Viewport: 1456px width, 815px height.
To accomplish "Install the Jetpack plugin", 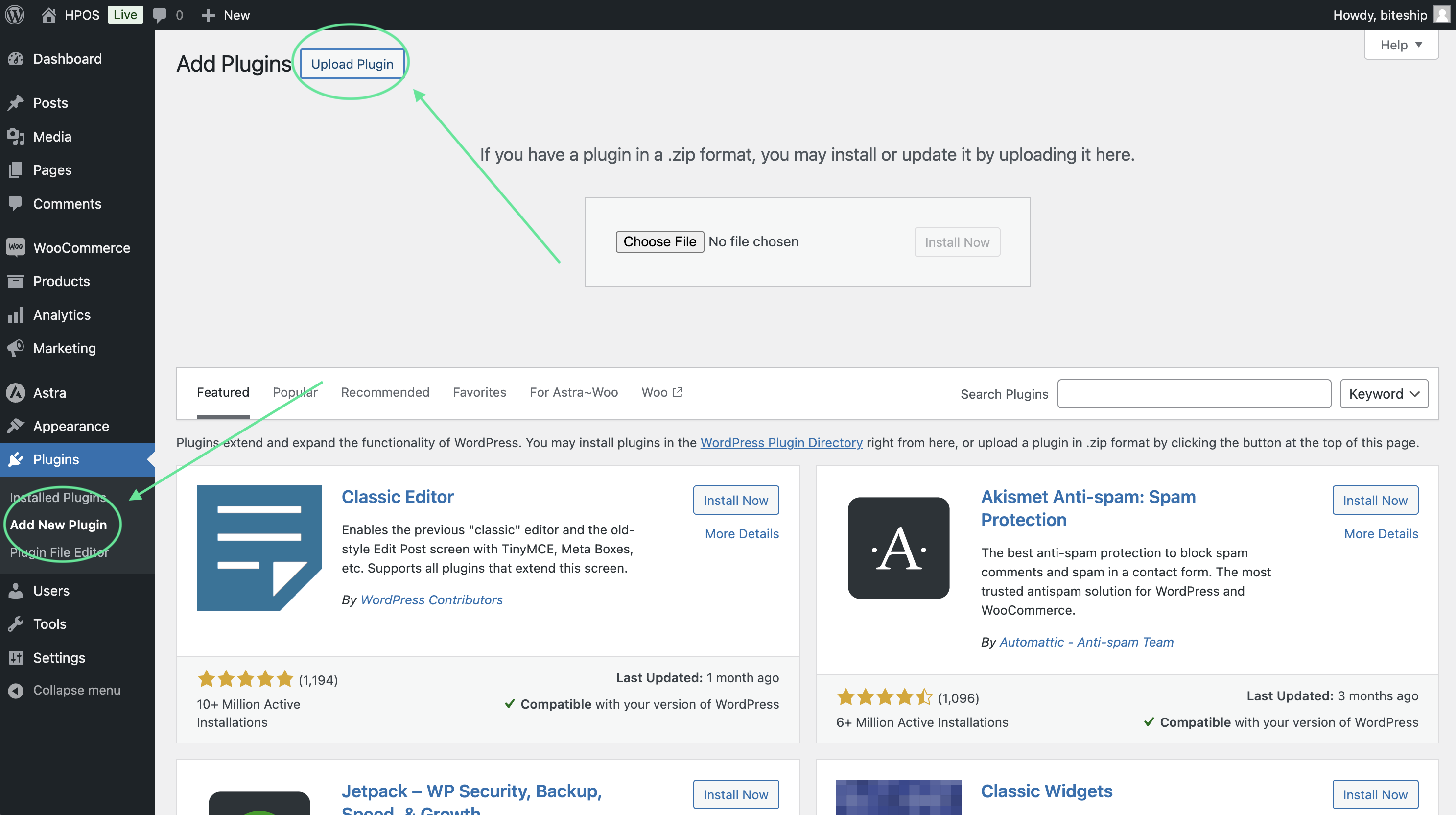I will click(x=736, y=794).
